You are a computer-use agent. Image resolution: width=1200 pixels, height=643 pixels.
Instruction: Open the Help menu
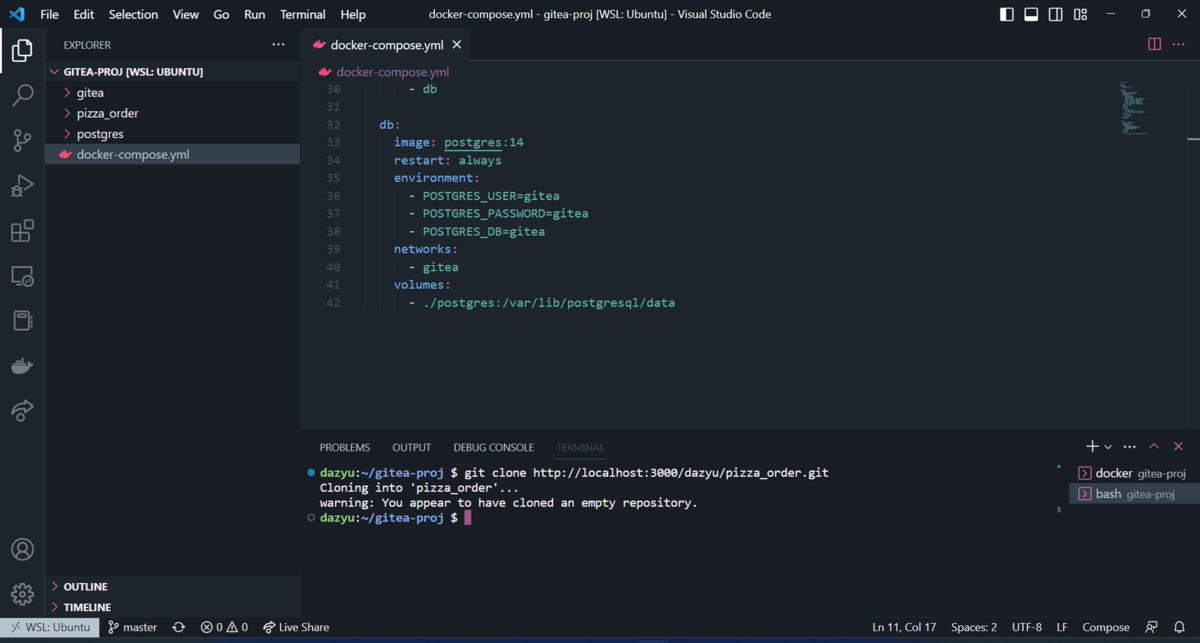click(353, 14)
